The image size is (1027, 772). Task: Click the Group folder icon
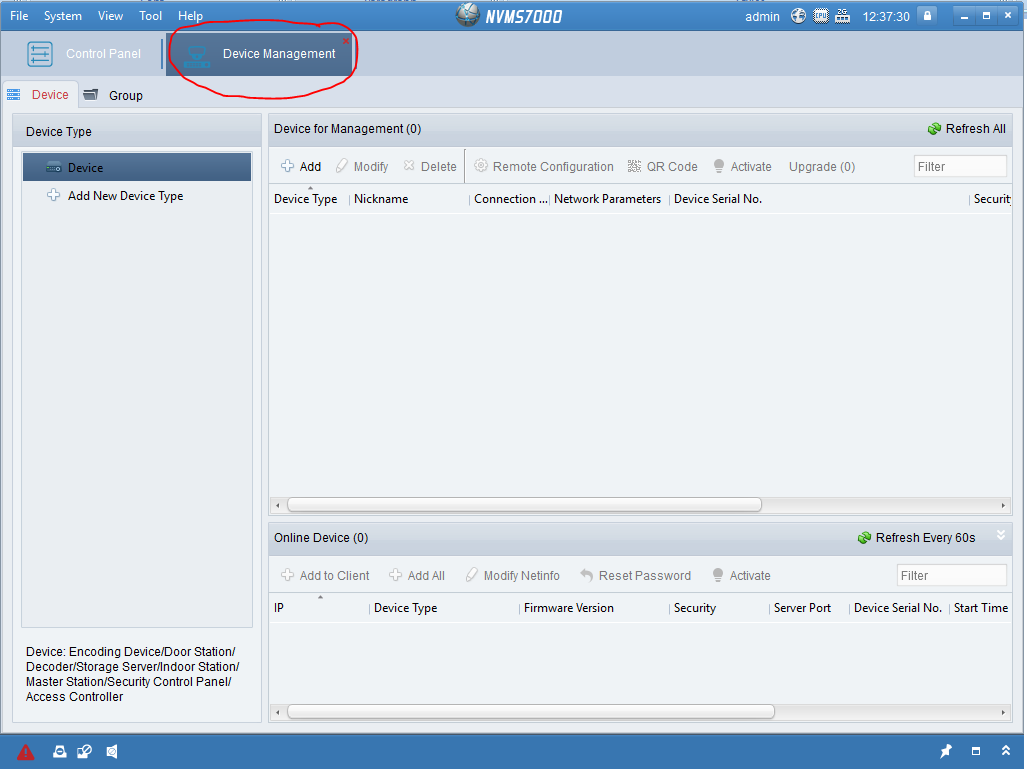point(91,95)
